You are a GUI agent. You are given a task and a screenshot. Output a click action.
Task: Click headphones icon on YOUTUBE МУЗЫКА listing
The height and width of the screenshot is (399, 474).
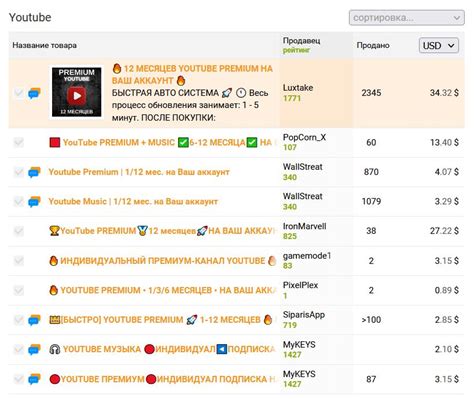tap(55, 349)
